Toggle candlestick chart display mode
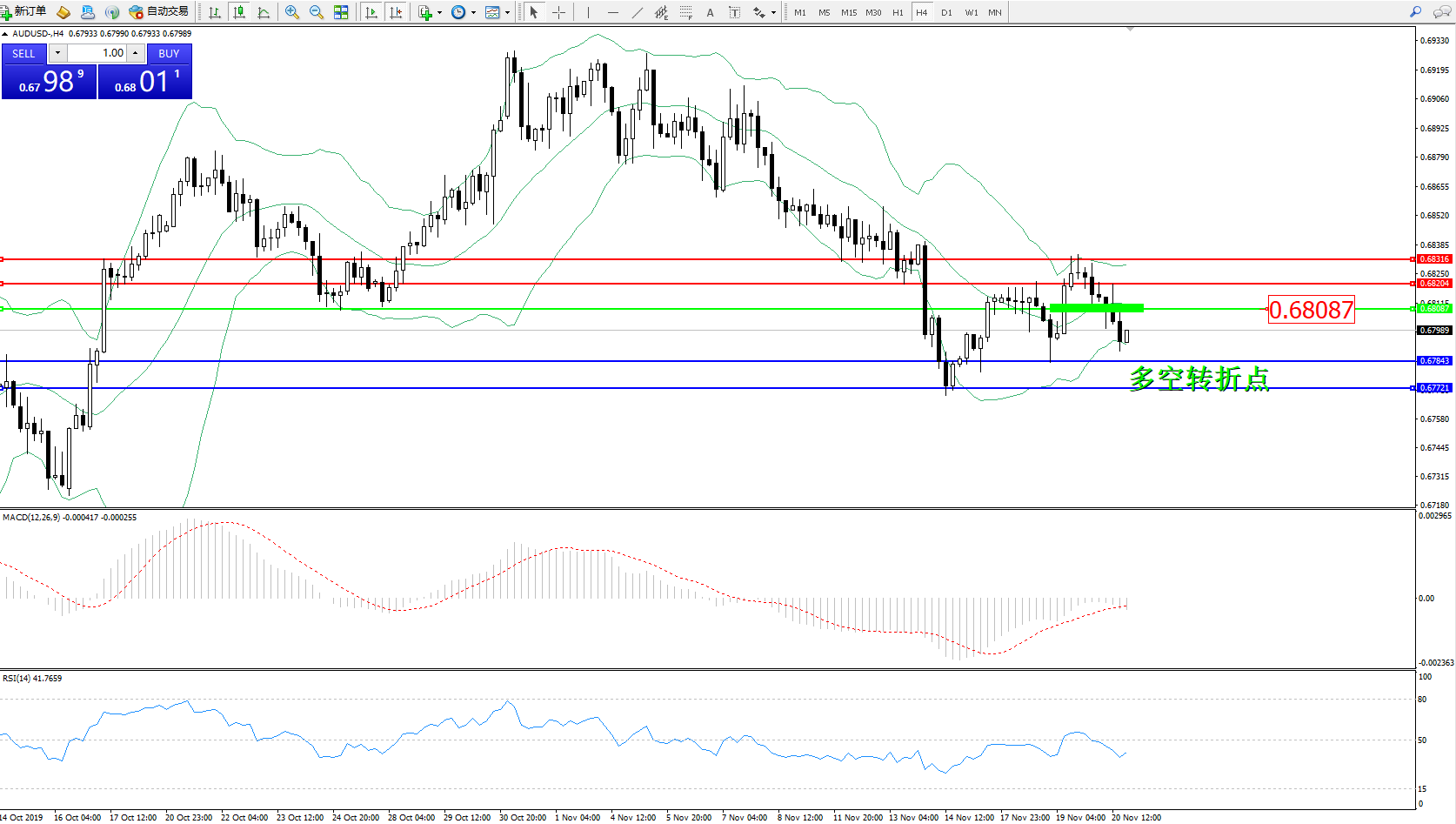Viewport: 1456px width, 824px height. pyautogui.click(x=239, y=12)
